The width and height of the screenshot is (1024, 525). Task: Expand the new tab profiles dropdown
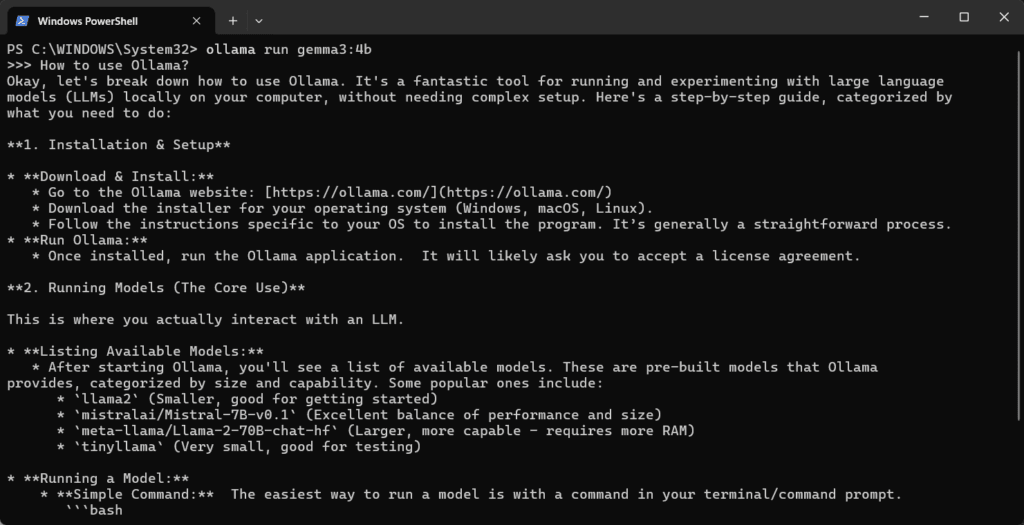pyautogui.click(x=259, y=20)
